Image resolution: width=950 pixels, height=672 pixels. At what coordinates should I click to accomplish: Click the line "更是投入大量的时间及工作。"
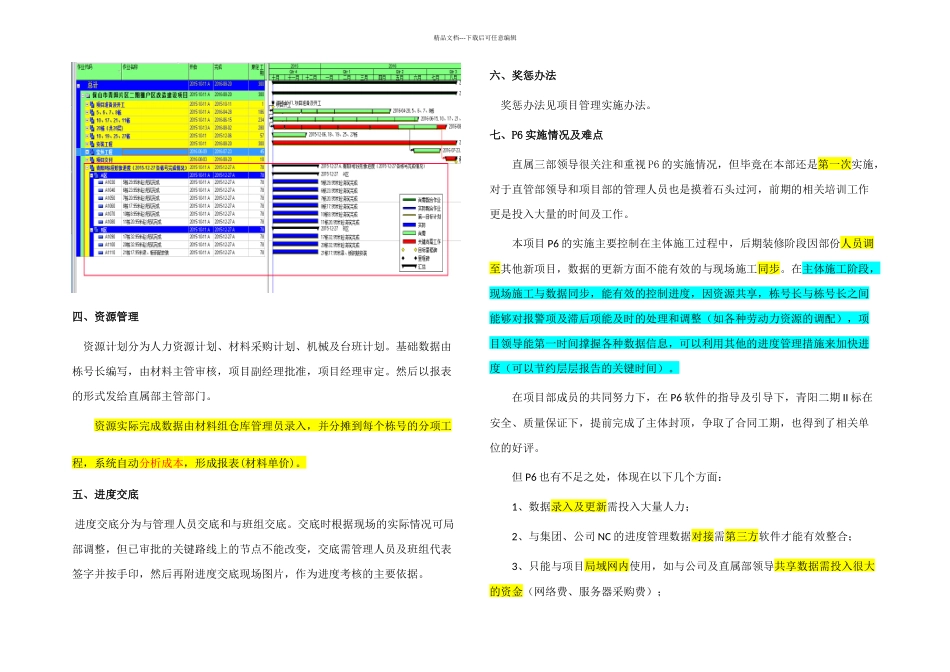pos(560,214)
